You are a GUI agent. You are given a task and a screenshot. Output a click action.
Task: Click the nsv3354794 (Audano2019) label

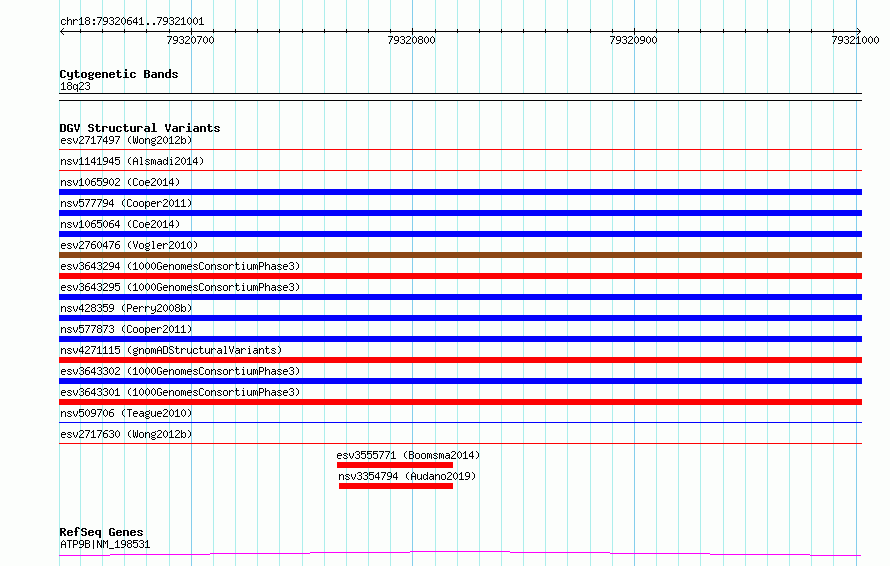pyautogui.click(x=407, y=476)
